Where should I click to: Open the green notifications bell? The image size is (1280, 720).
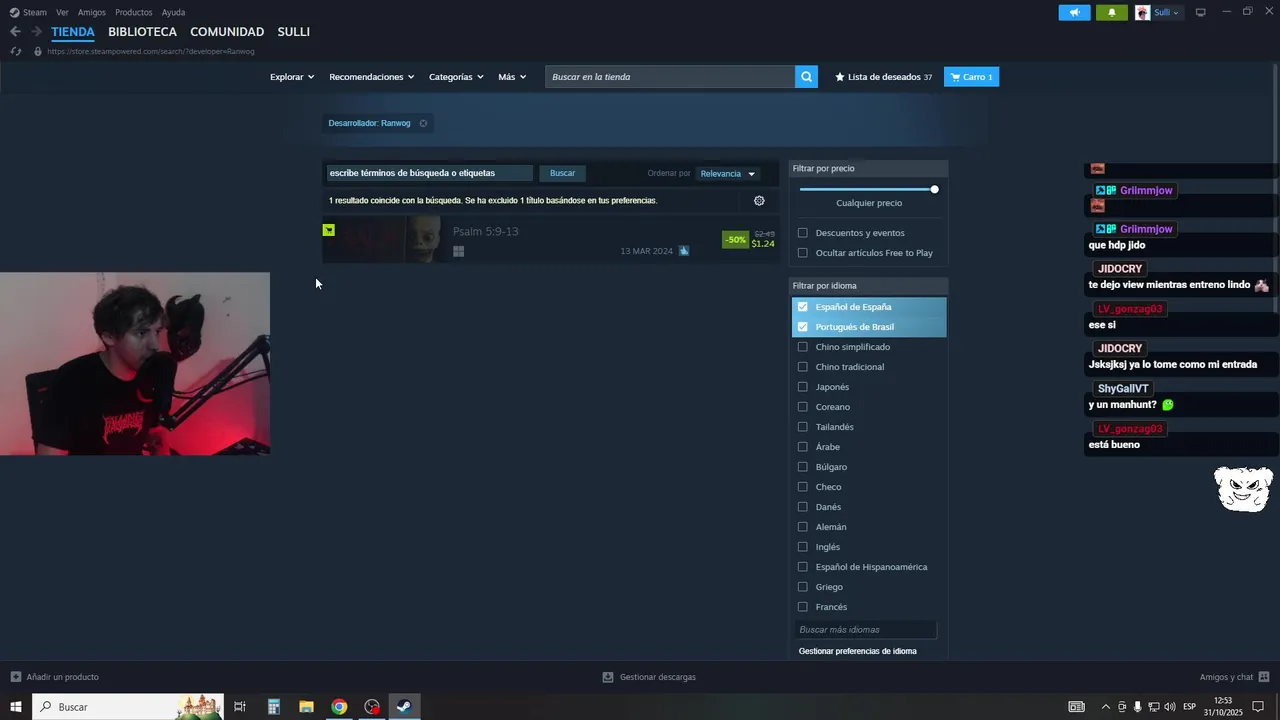1112,12
